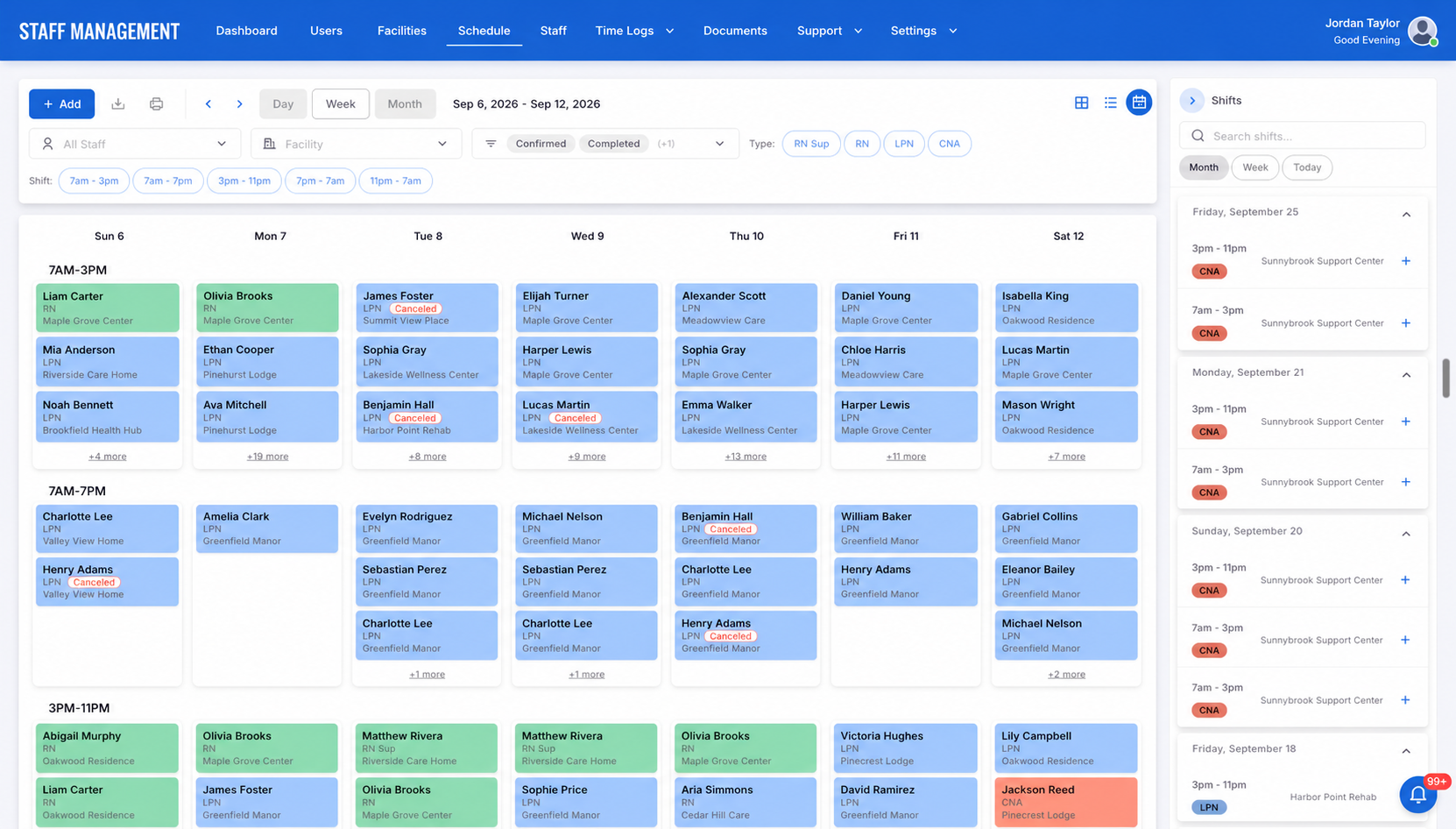1456x829 pixels.
Task: Go to next week arrow
Action: tap(239, 103)
